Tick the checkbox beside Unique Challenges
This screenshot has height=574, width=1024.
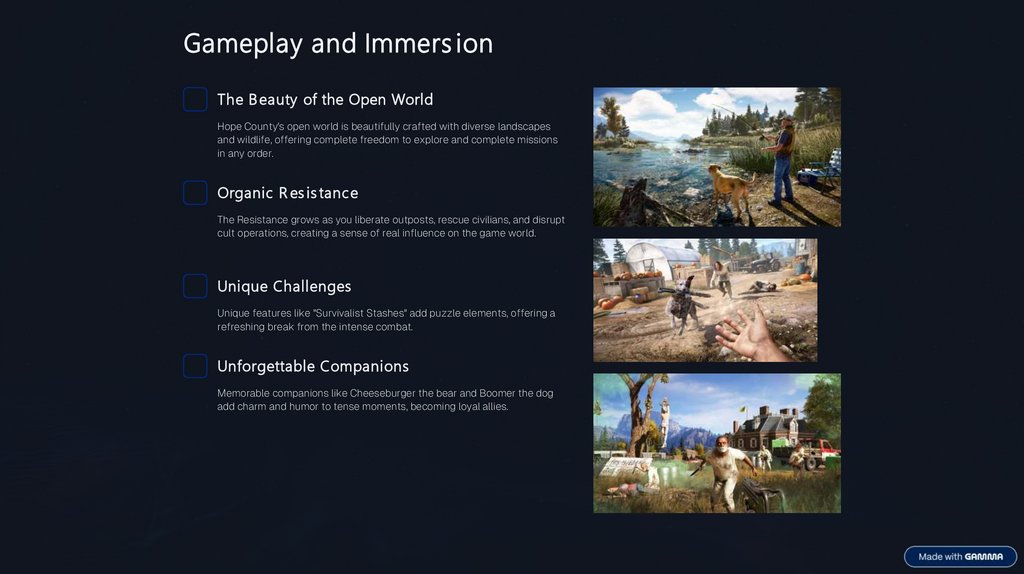(195, 286)
